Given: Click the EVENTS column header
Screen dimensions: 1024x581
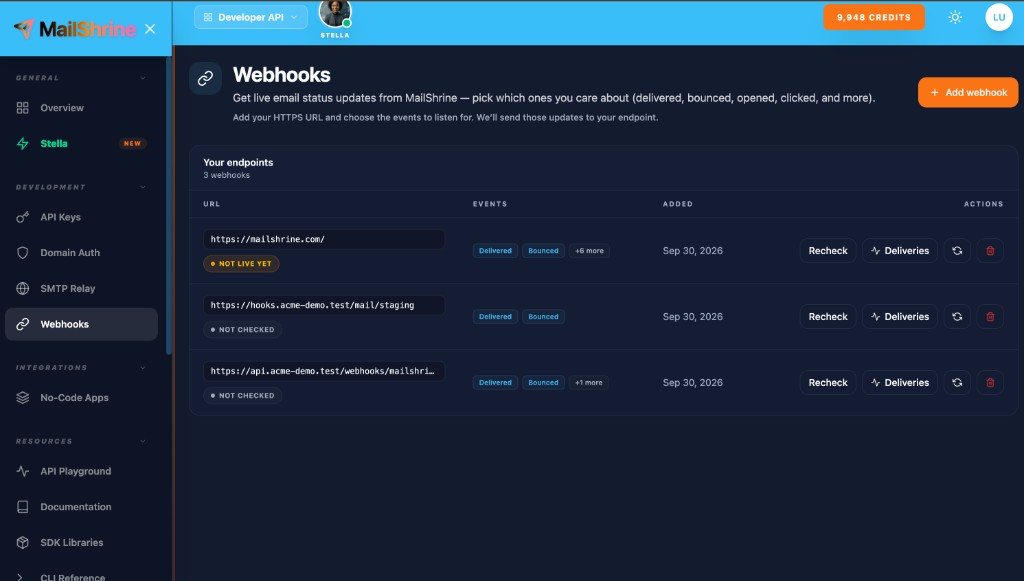Looking at the screenshot, I should 490,204.
